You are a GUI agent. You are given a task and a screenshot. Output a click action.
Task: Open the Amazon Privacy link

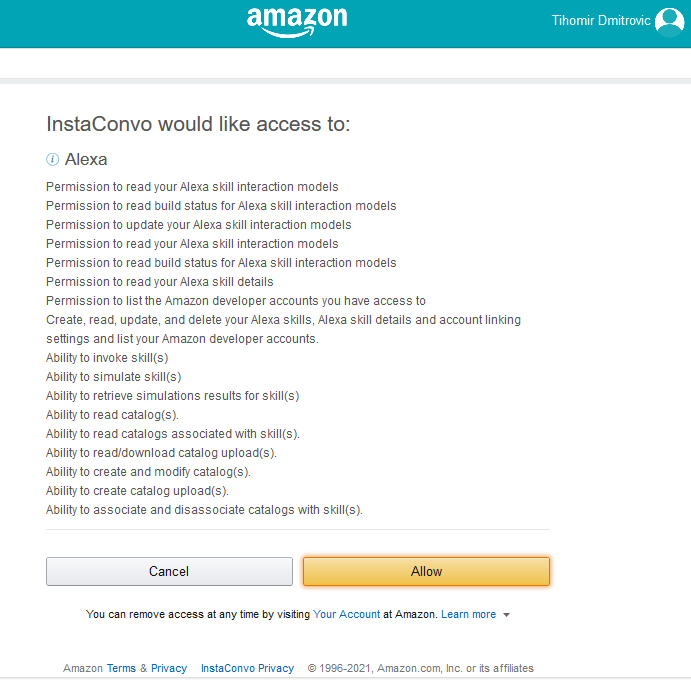pos(169,668)
